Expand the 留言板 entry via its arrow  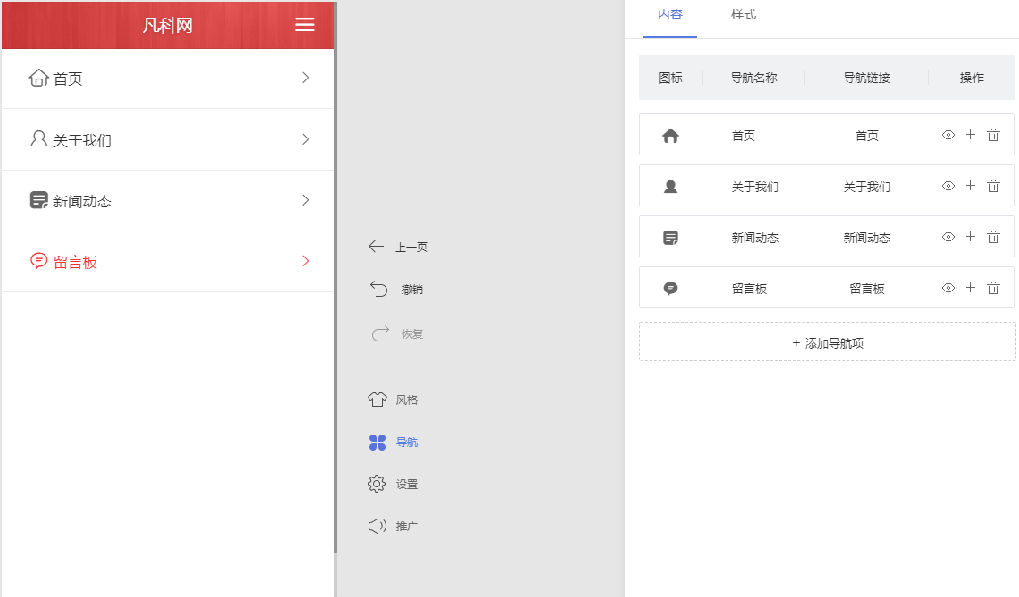click(305, 260)
